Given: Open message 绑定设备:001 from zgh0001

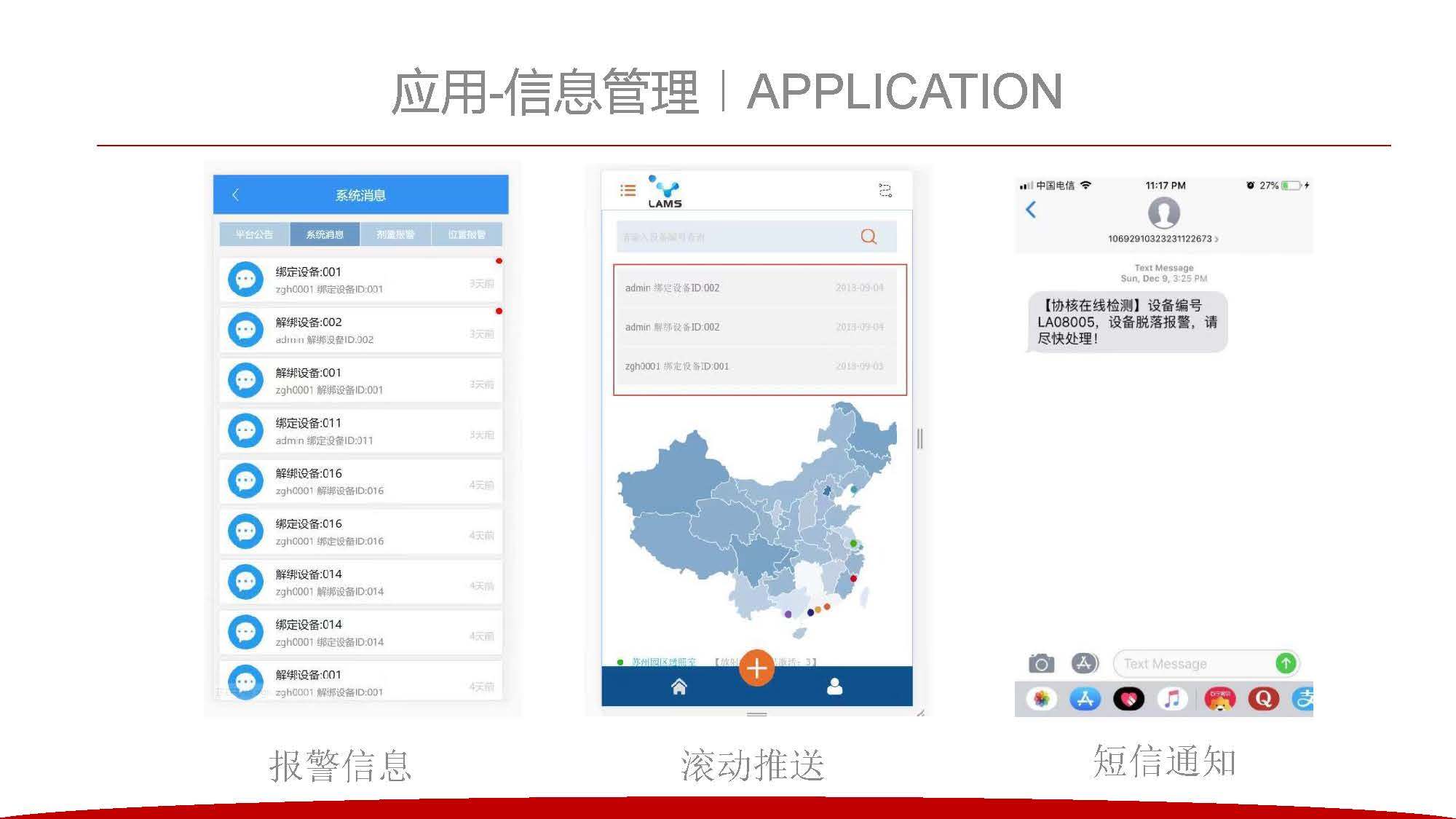Looking at the screenshot, I should [361, 280].
